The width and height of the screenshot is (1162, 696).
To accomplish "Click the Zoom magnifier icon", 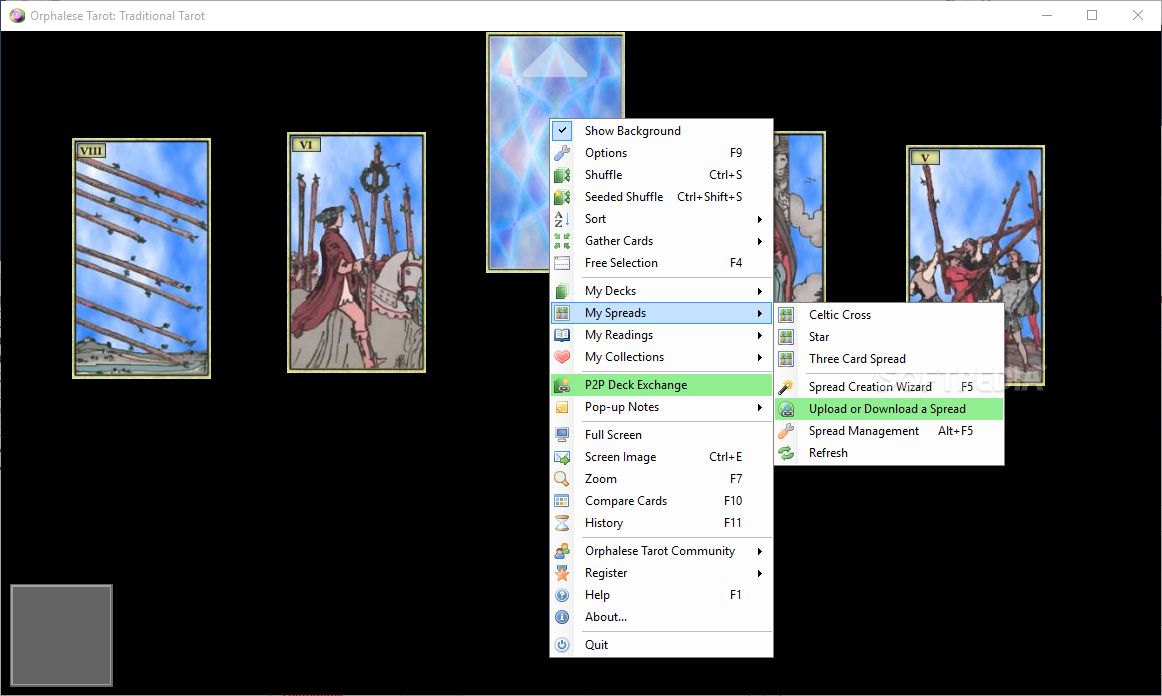I will click(x=562, y=479).
